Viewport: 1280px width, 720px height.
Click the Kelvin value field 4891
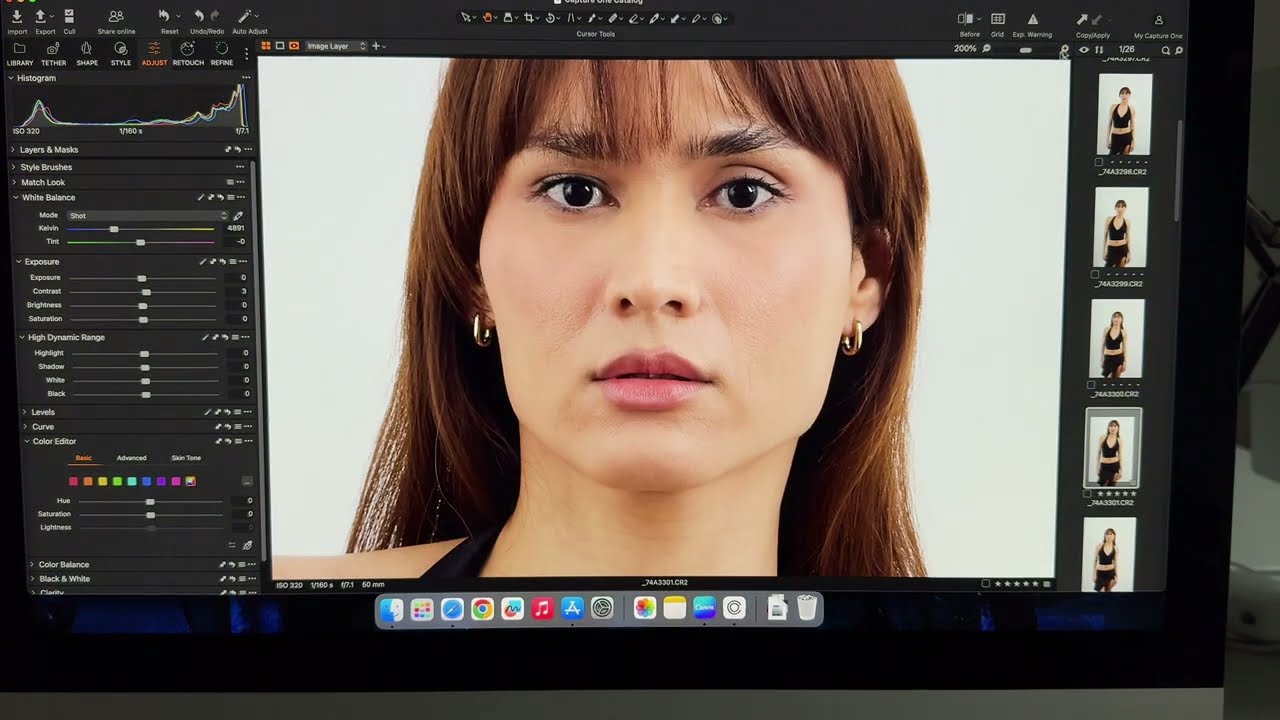(x=236, y=229)
